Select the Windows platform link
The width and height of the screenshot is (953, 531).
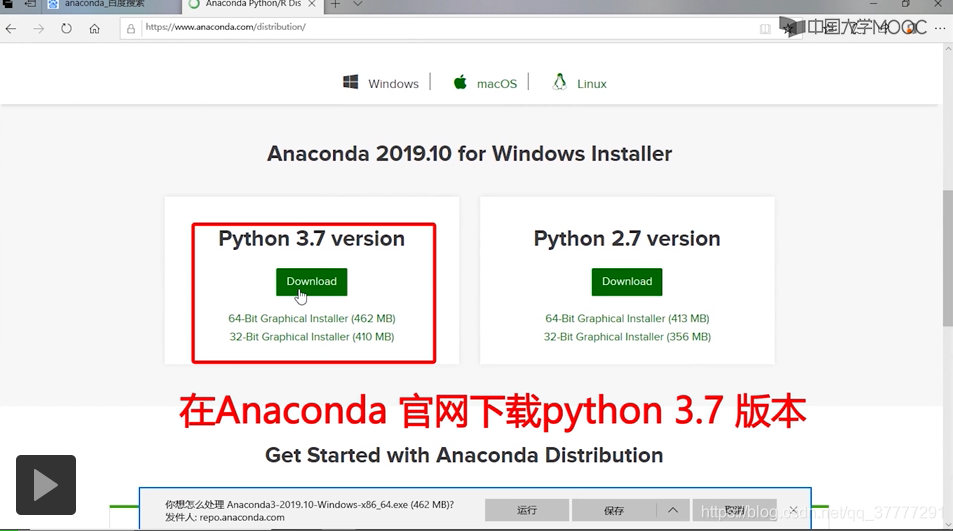click(393, 84)
